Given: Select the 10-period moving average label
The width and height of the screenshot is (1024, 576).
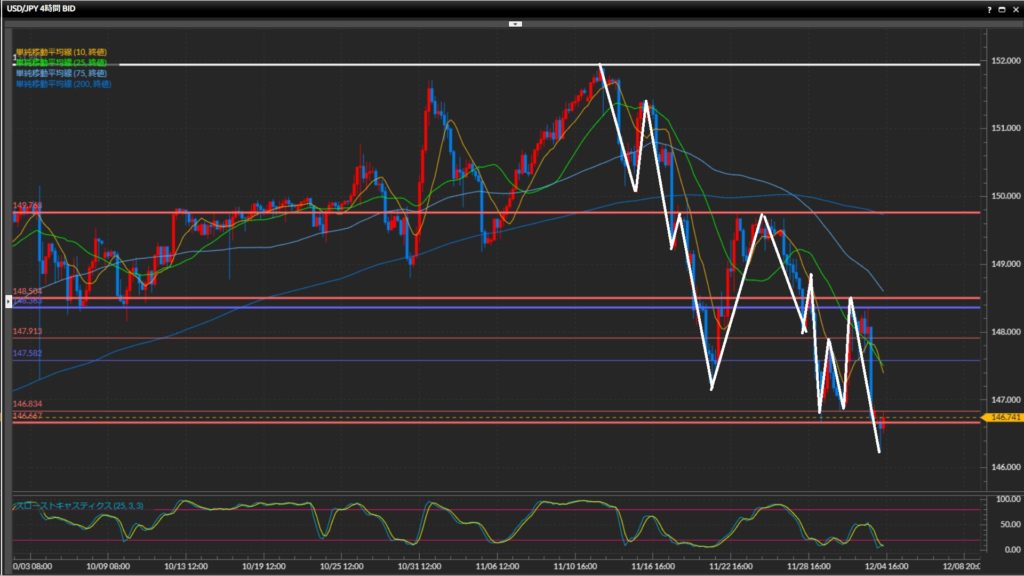Looking at the screenshot, I should pyautogui.click(x=61, y=51).
